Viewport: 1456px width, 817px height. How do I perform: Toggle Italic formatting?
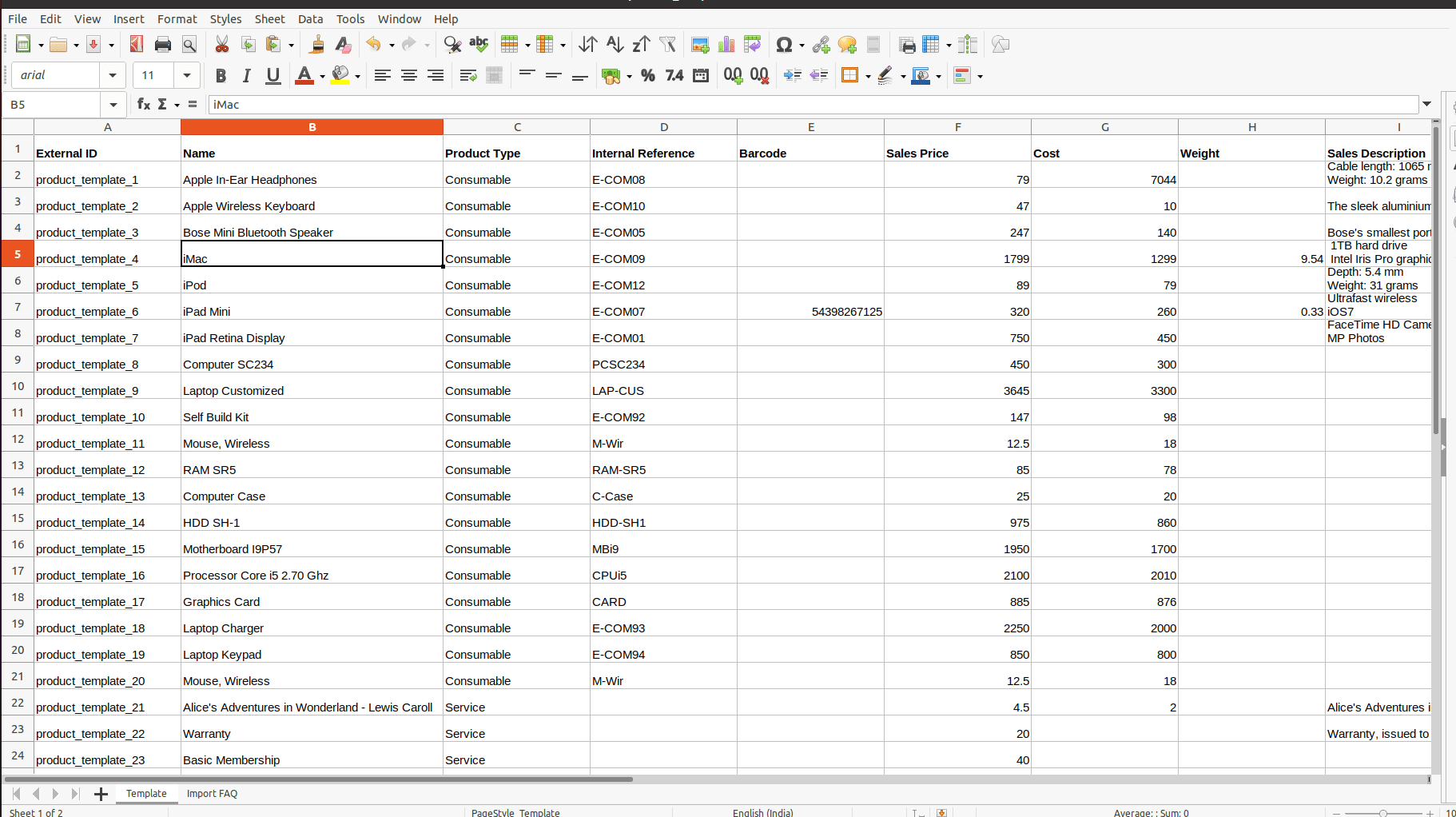point(247,75)
